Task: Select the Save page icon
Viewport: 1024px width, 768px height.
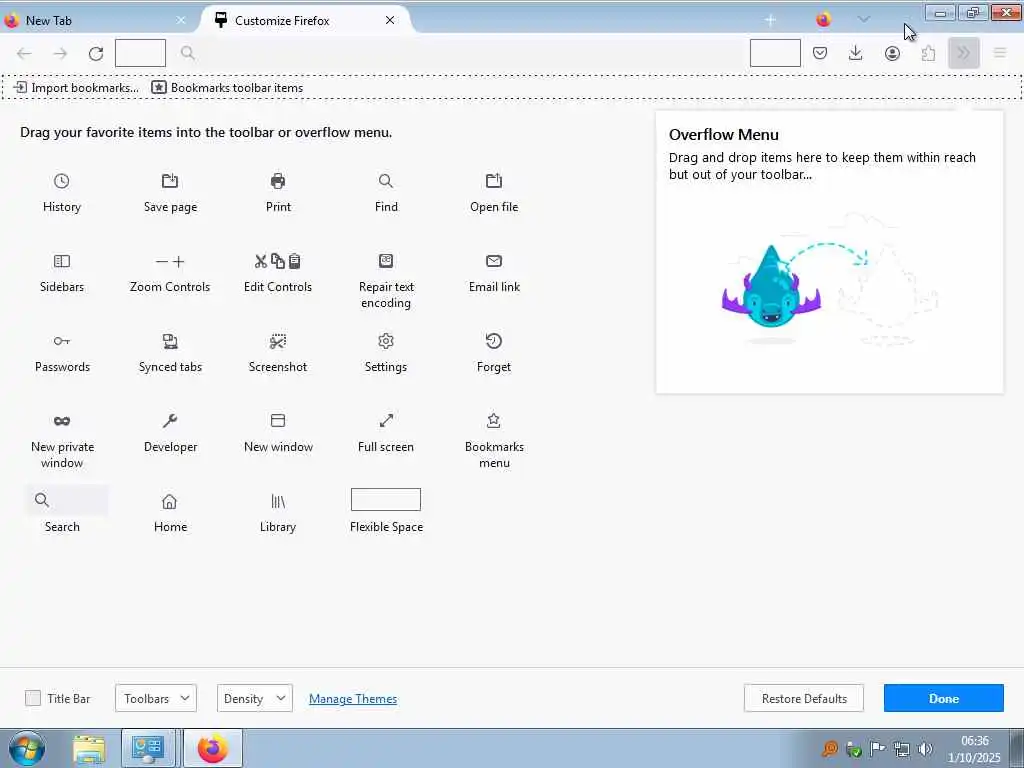Action: 170,181
